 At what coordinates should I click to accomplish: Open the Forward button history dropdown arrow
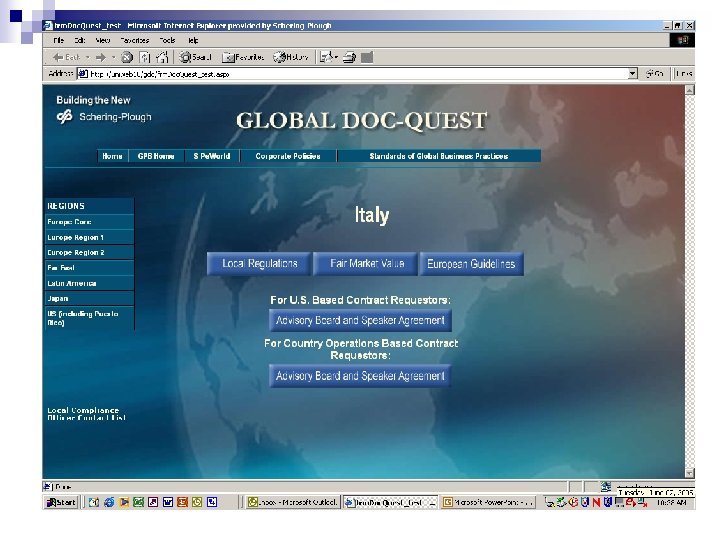(x=113, y=57)
